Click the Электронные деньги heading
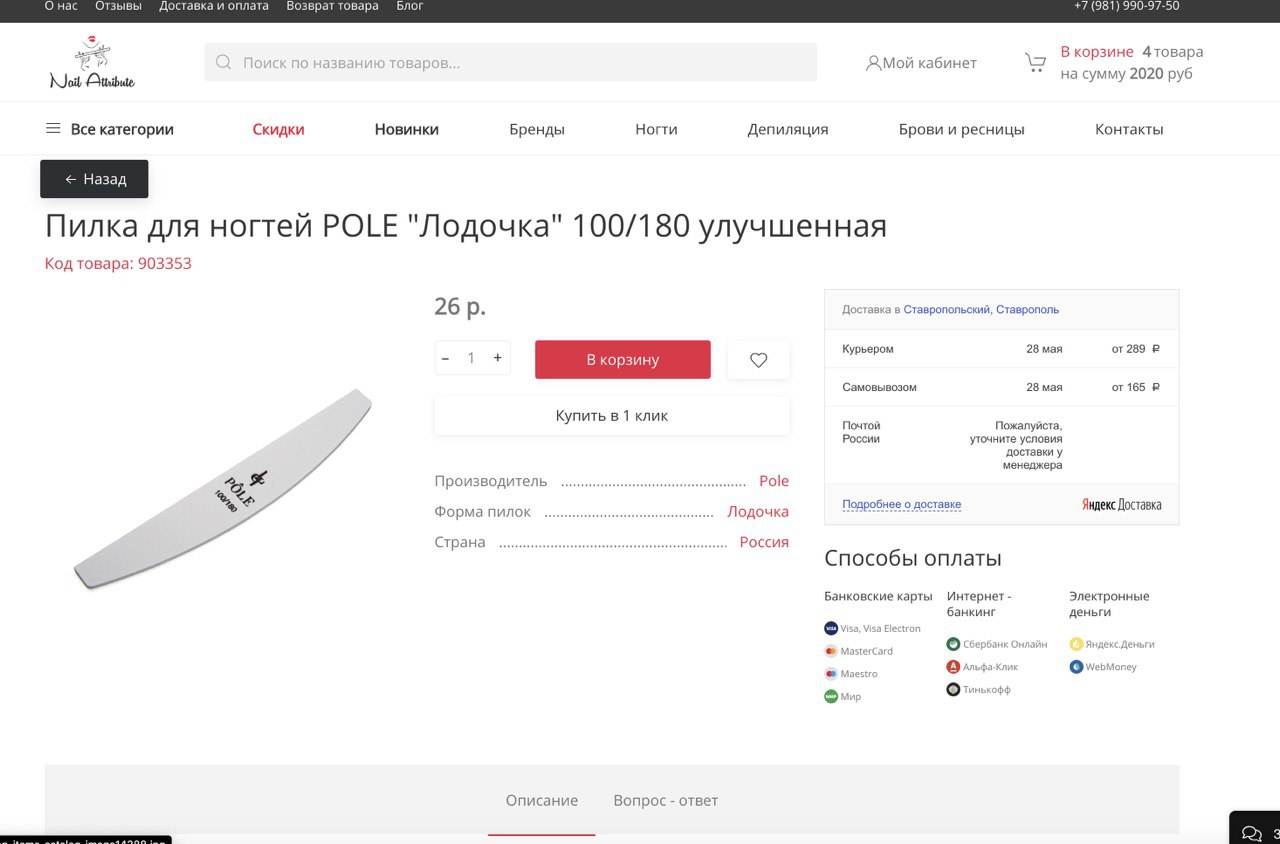 pyautogui.click(x=1109, y=604)
